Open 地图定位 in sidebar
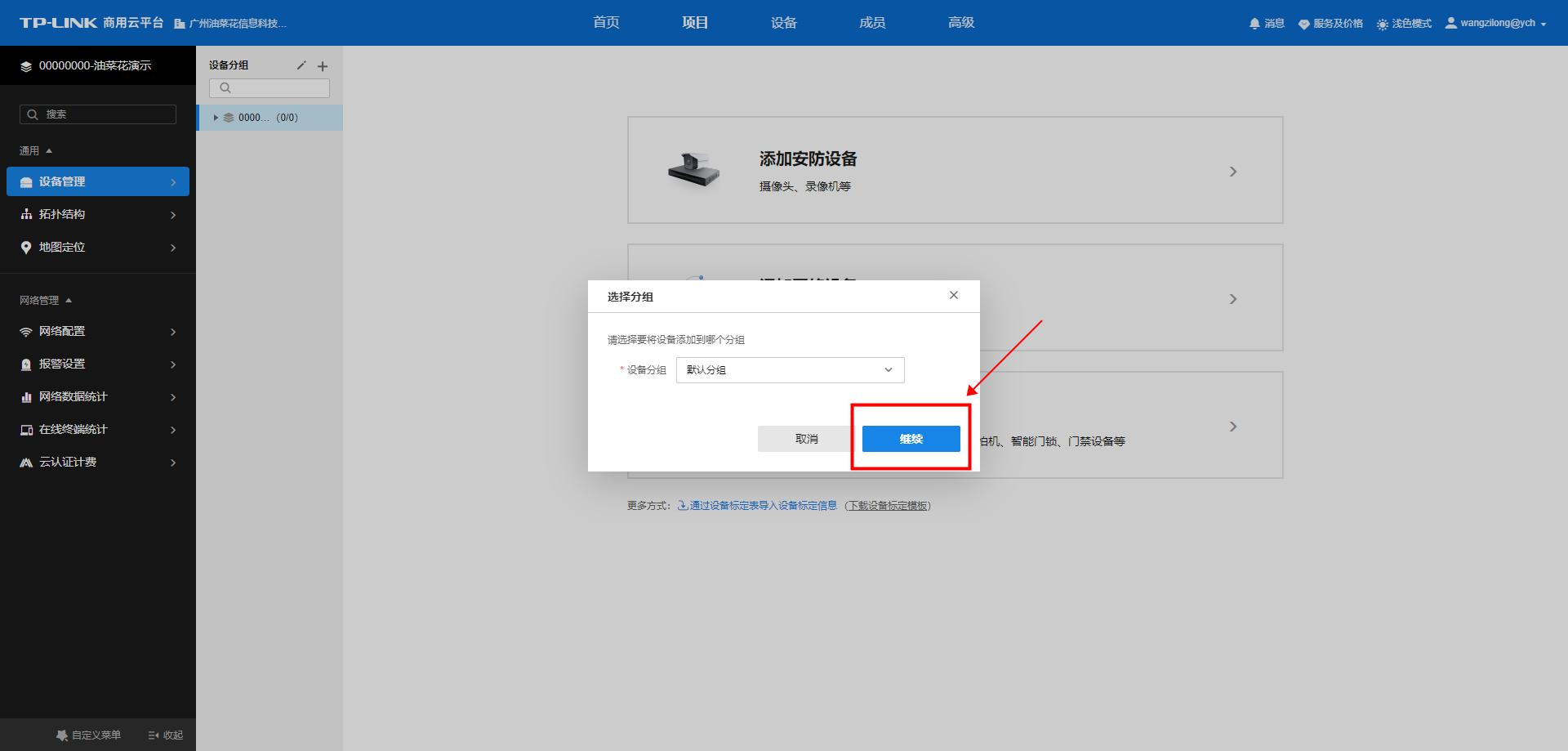This screenshot has width=1568, height=751. 98,247
